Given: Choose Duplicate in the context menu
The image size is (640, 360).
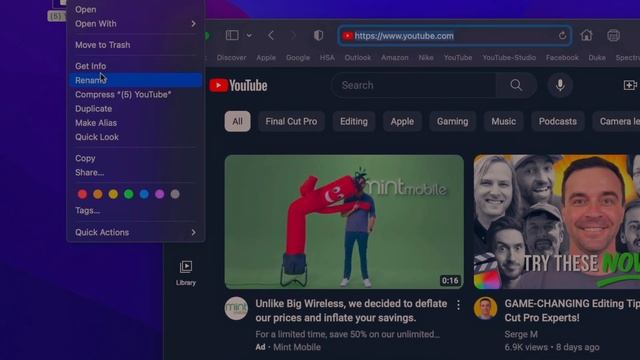Looking at the screenshot, I should (x=136, y=109).
